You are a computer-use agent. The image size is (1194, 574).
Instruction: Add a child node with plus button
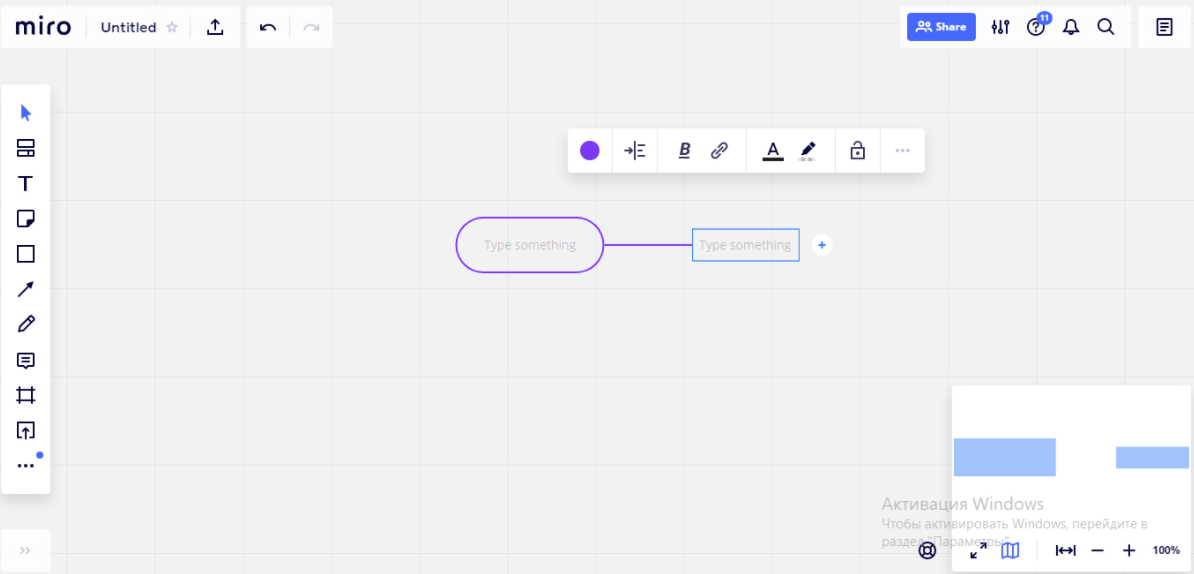click(x=822, y=245)
